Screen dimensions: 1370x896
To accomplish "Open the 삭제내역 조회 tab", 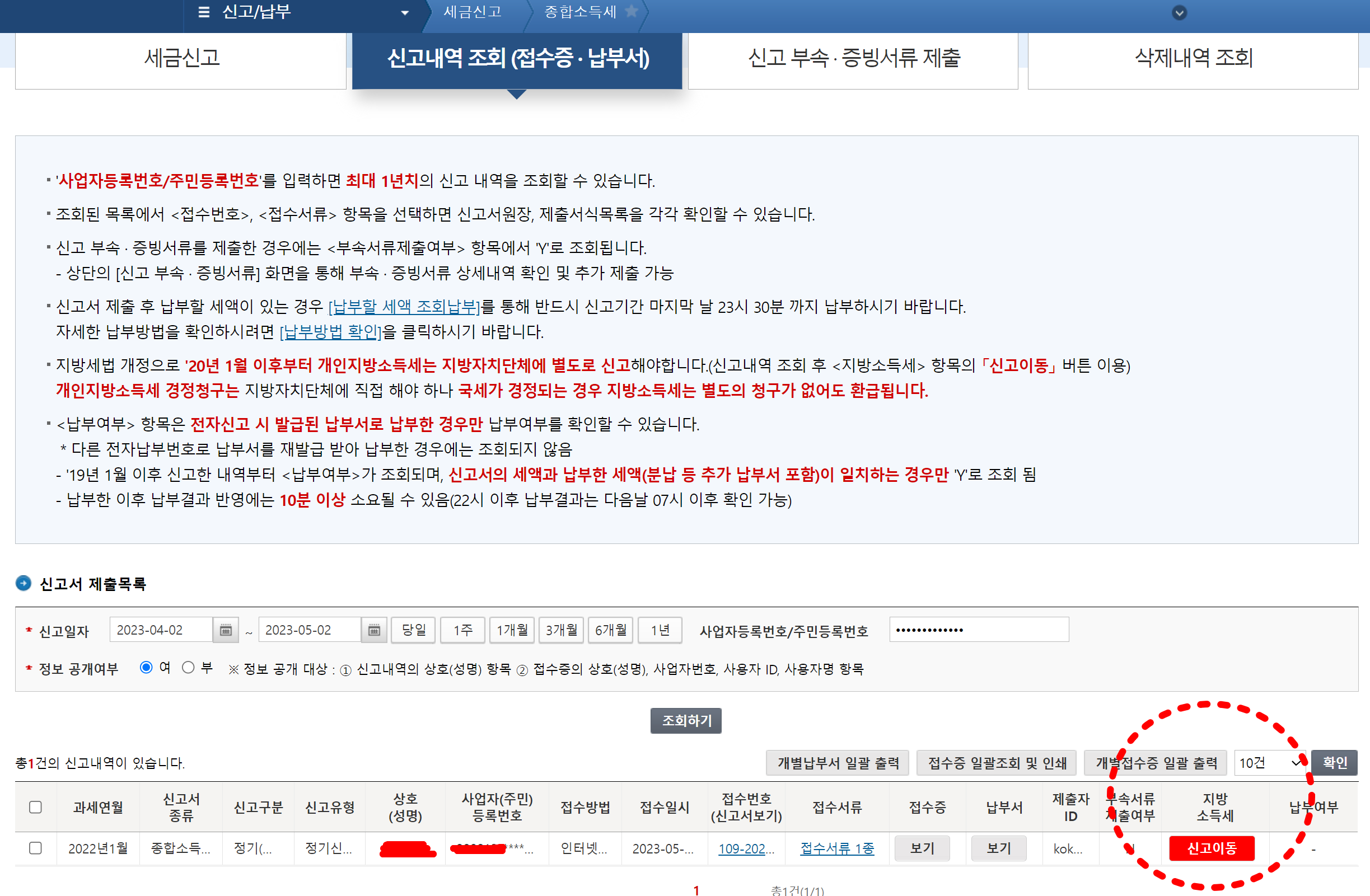I will click(x=1193, y=58).
